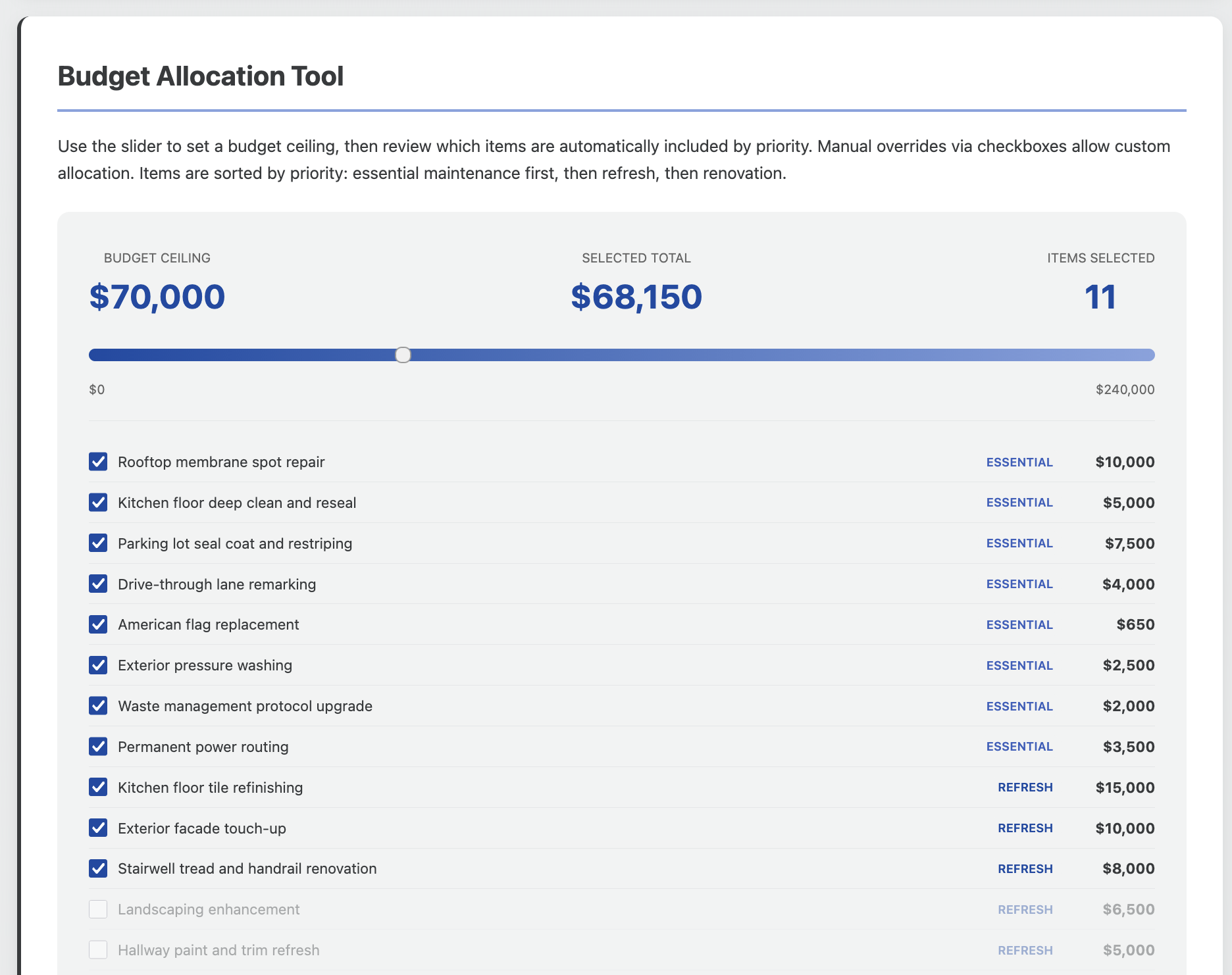Toggle Permanent power routing checkbox
The image size is (1232, 975).
(x=98, y=747)
